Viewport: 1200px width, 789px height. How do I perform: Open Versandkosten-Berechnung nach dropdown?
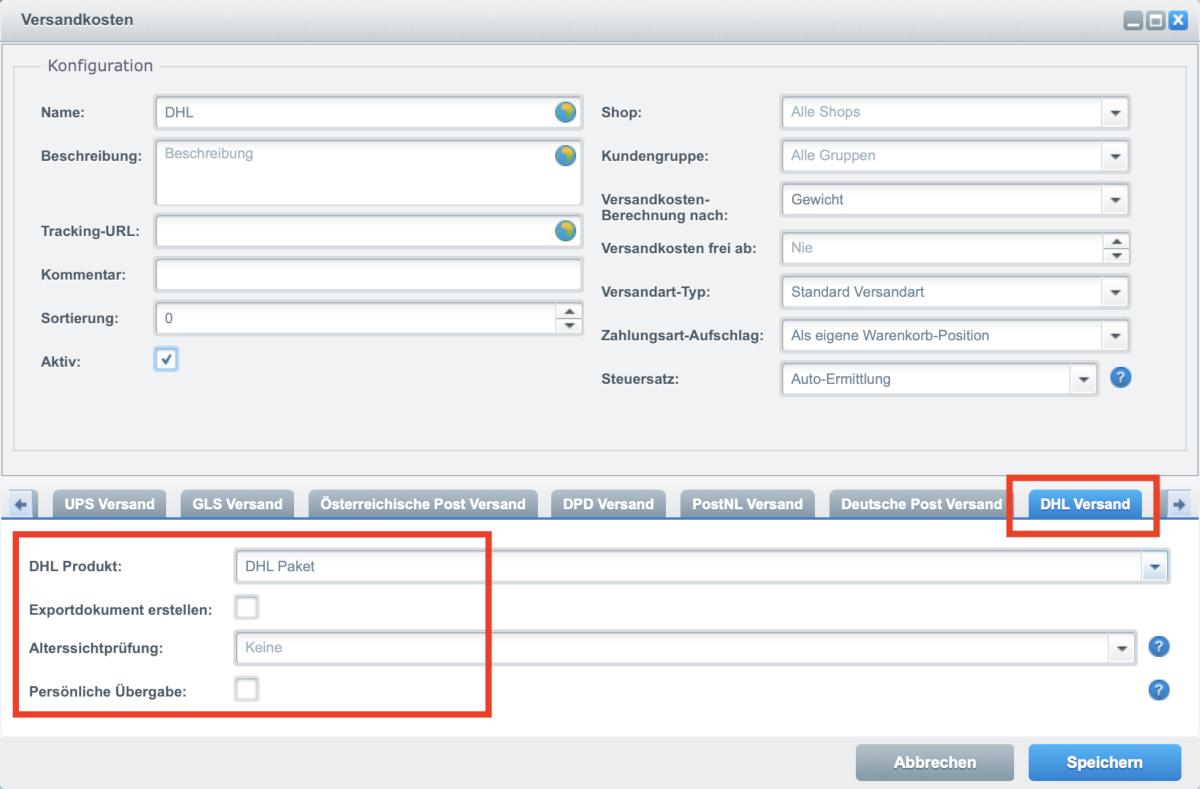(x=1115, y=199)
